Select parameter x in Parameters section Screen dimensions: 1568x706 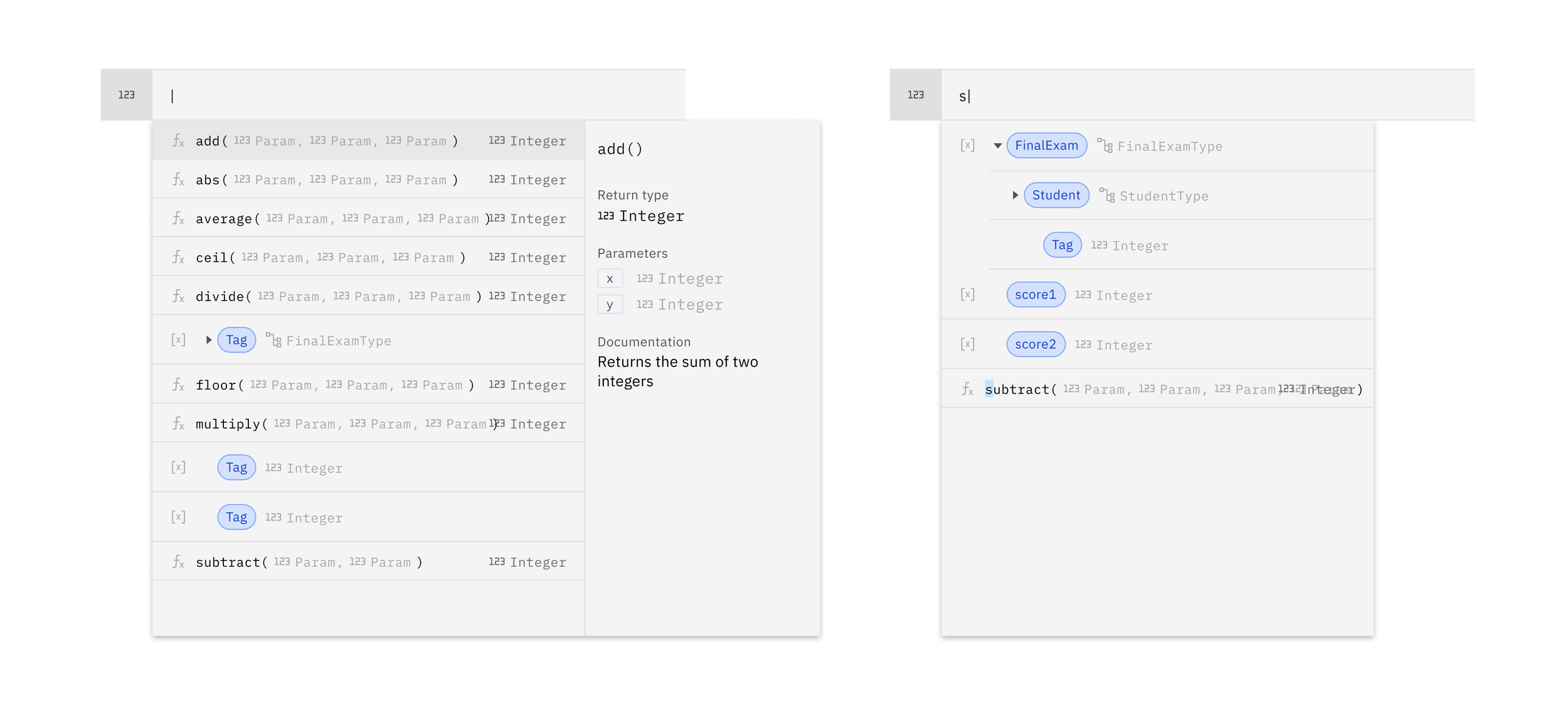pyautogui.click(x=610, y=279)
